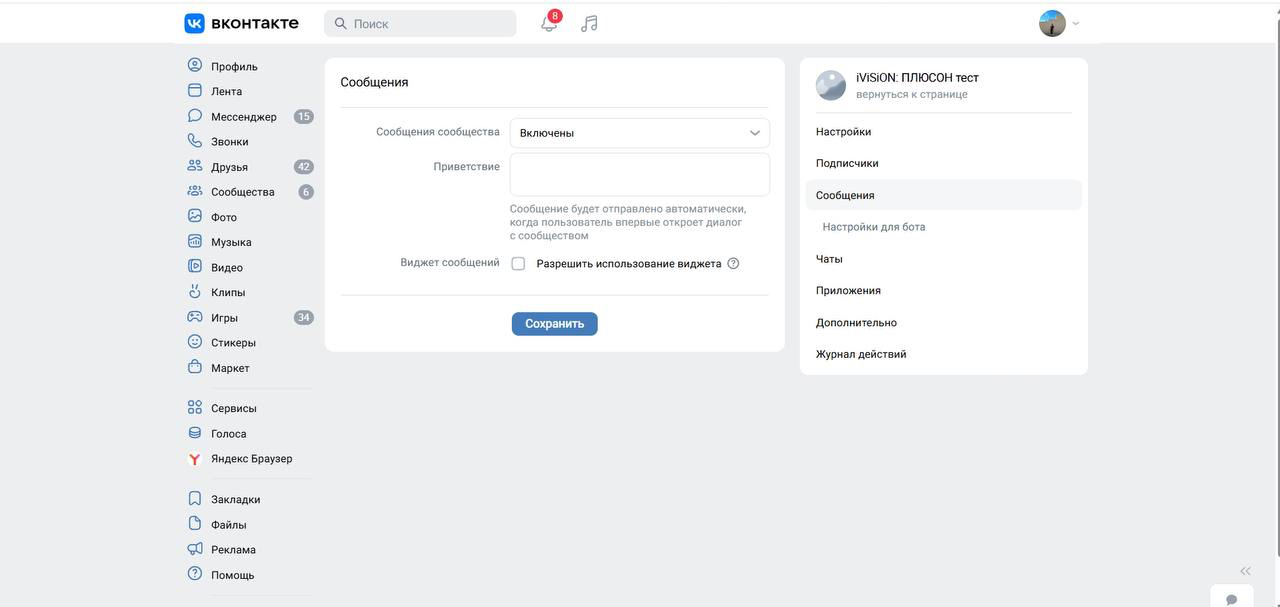The height and width of the screenshot is (607, 1280).
Task: Open Настройки для бота submenu item
Action: coord(944,227)
